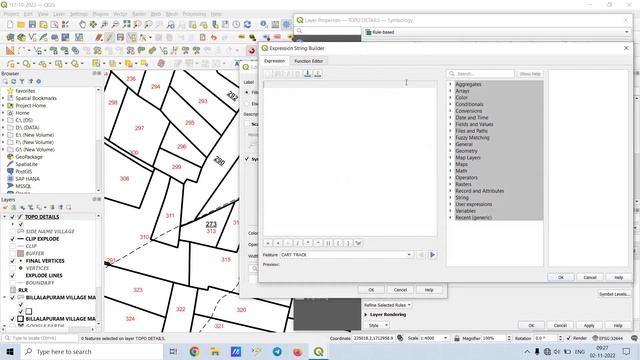Expand the String function group
The width and height of the screenshot is (640, 360).
tap(451, 198)
